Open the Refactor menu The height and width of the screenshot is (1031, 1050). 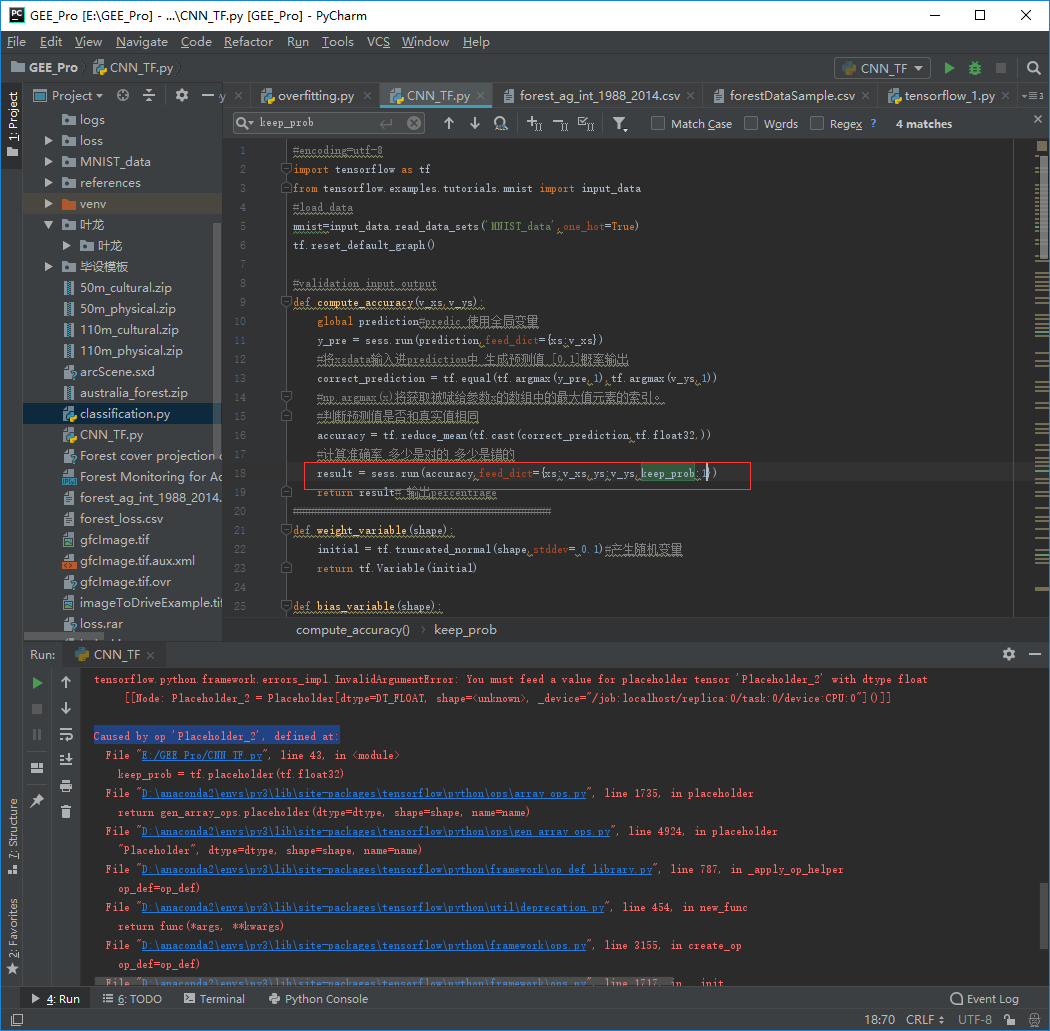click(x=248, y=42)
